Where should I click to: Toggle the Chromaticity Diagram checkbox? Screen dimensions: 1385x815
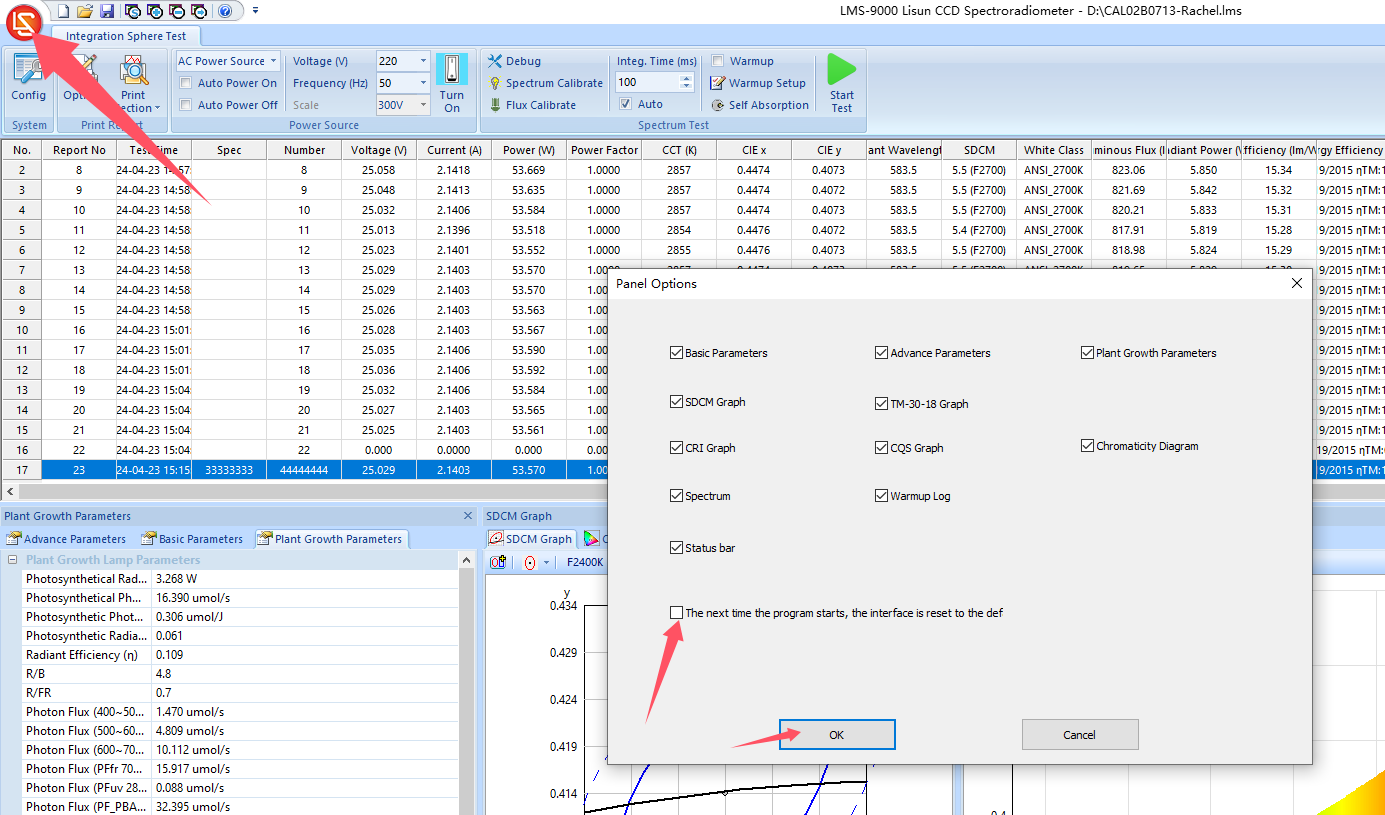(x=1087, y=446)
